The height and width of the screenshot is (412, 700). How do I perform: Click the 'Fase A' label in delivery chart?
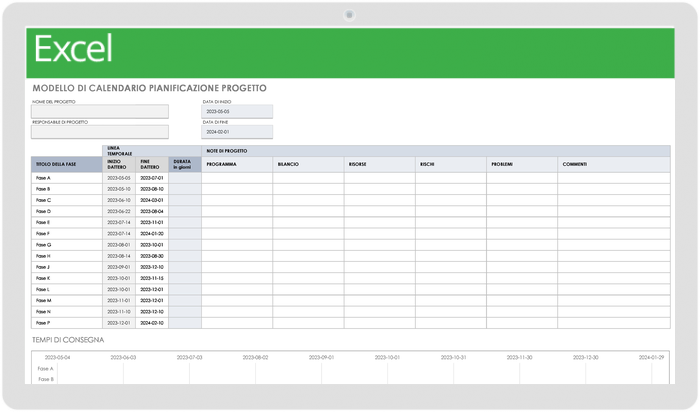pos(46,369)
